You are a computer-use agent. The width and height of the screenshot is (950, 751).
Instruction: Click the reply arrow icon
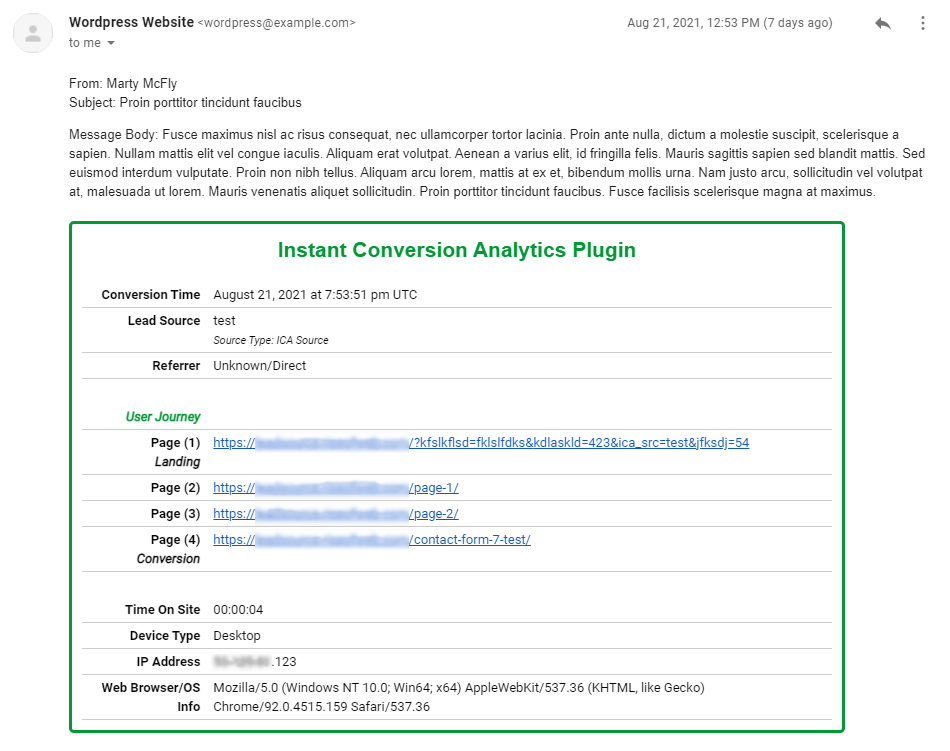(x=883, y=23)
